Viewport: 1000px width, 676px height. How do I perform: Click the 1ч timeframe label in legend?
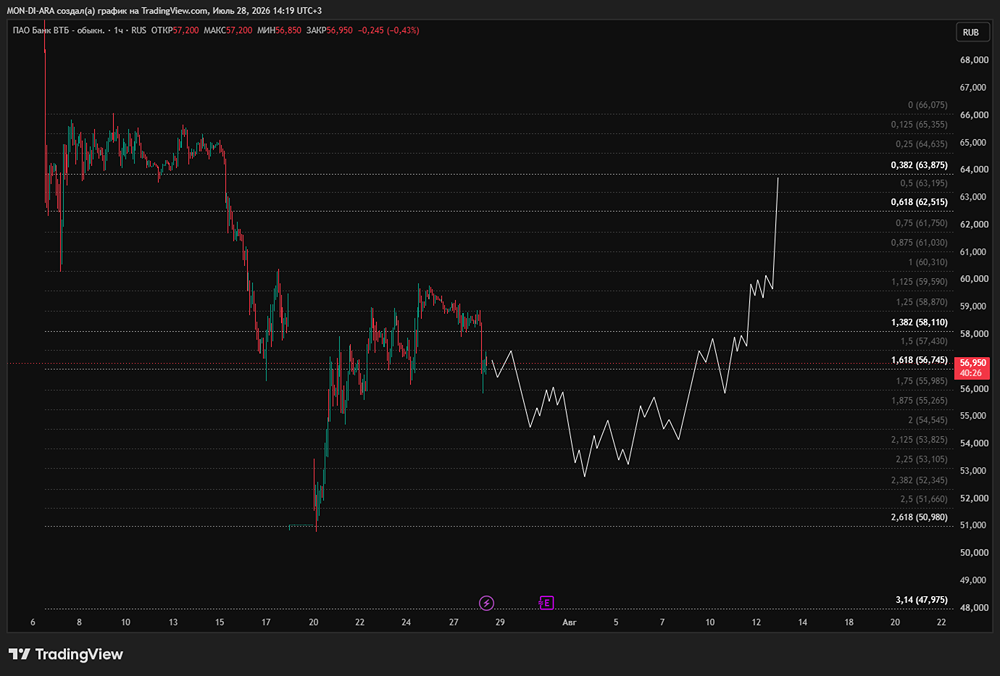coord(119,31)
